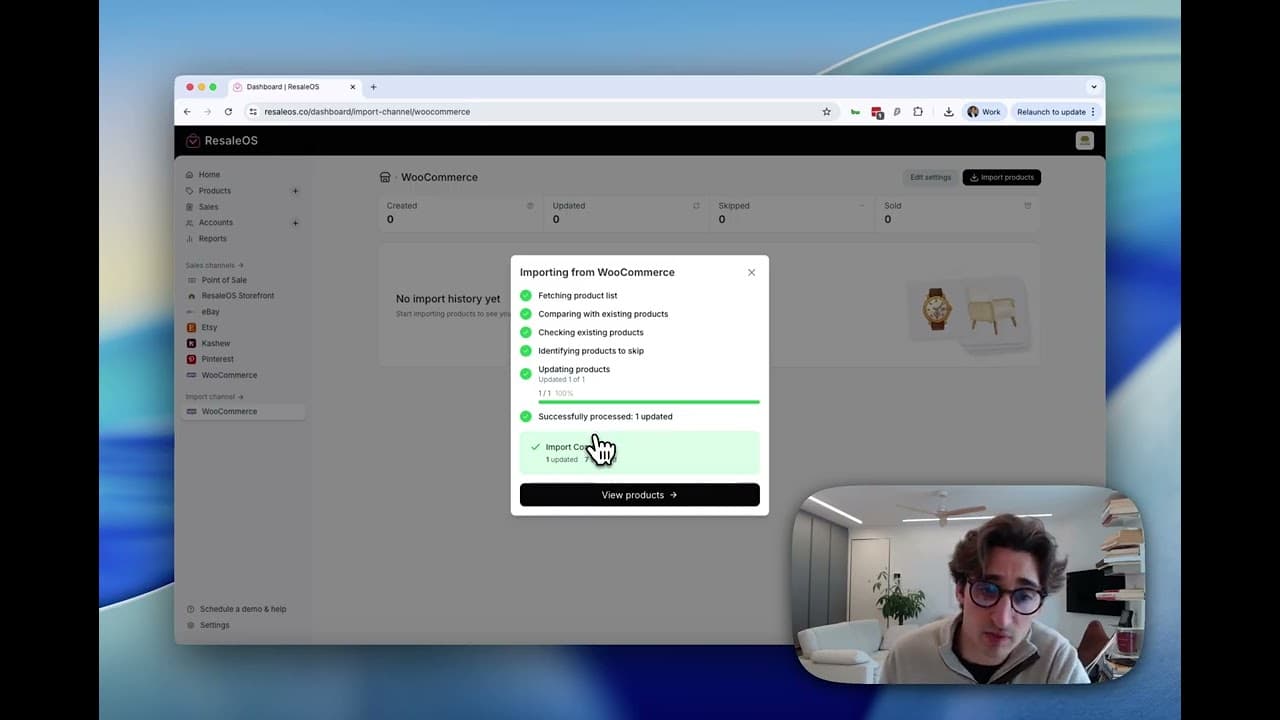
Task: Click the Kashew channel icon
Action: [x=191, y=343]
